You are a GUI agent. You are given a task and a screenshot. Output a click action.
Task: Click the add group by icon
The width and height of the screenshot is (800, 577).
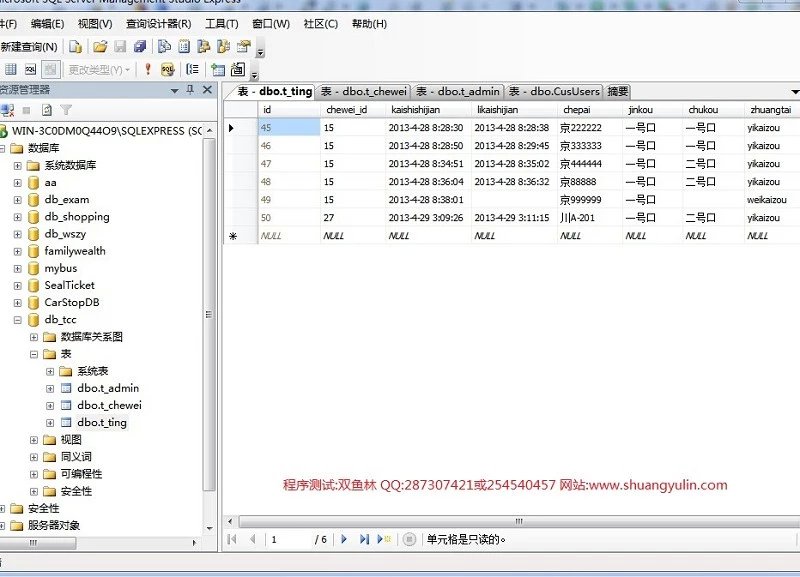[x=193, y=69]
